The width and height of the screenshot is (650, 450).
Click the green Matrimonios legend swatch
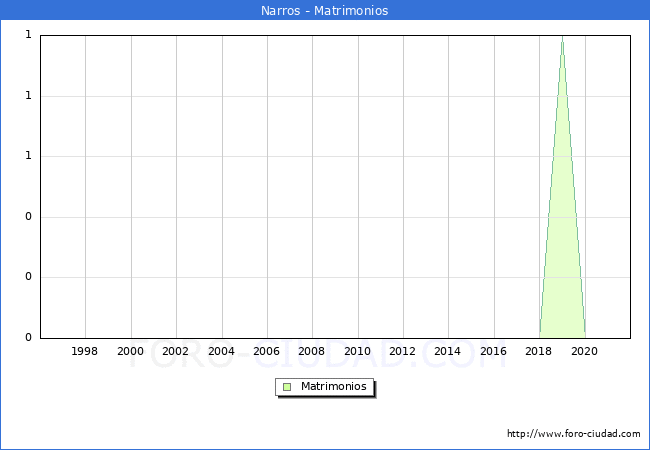click(287, 387)
